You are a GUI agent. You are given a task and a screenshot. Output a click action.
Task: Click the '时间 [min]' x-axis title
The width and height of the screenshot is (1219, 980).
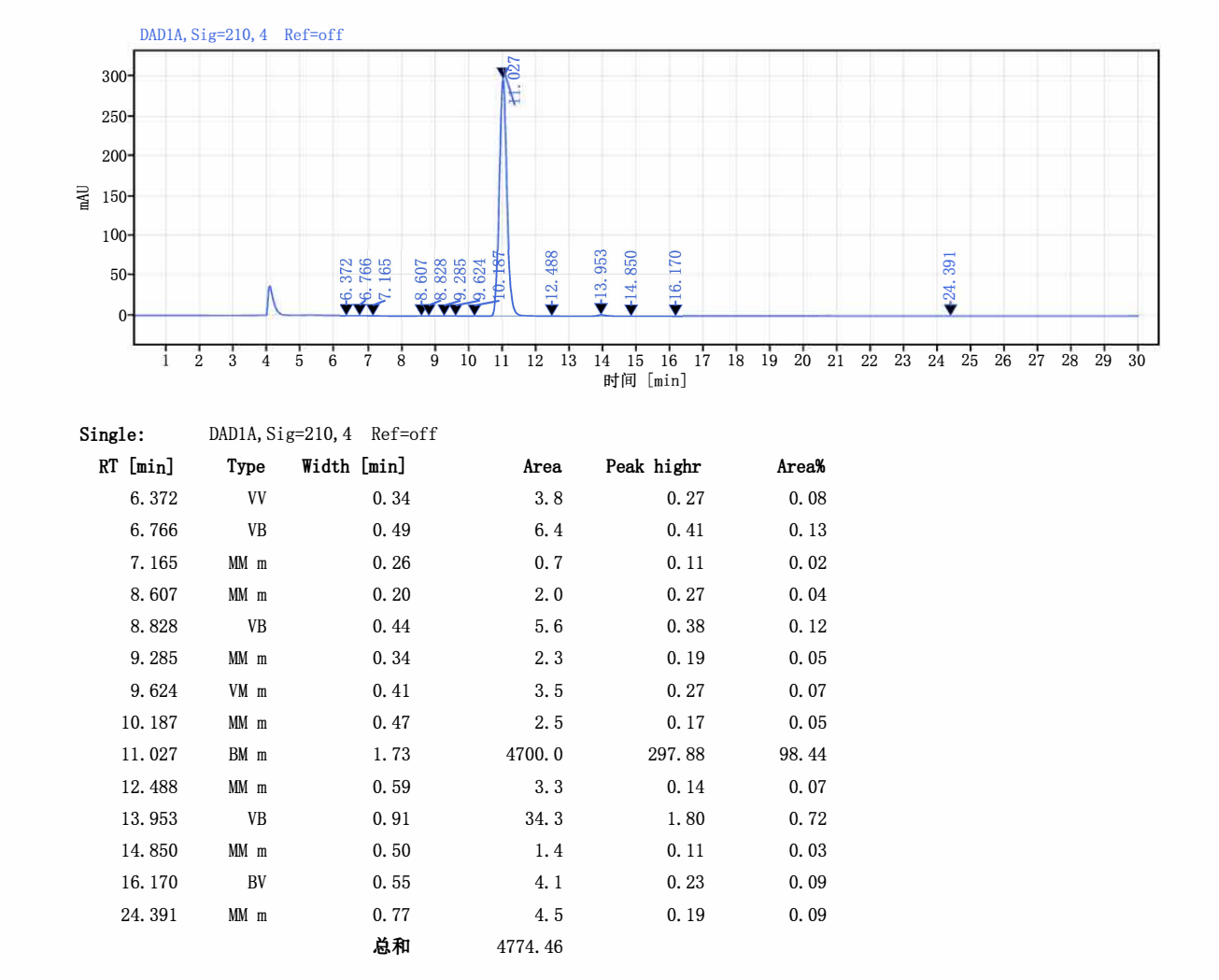[x=645, y=380]
